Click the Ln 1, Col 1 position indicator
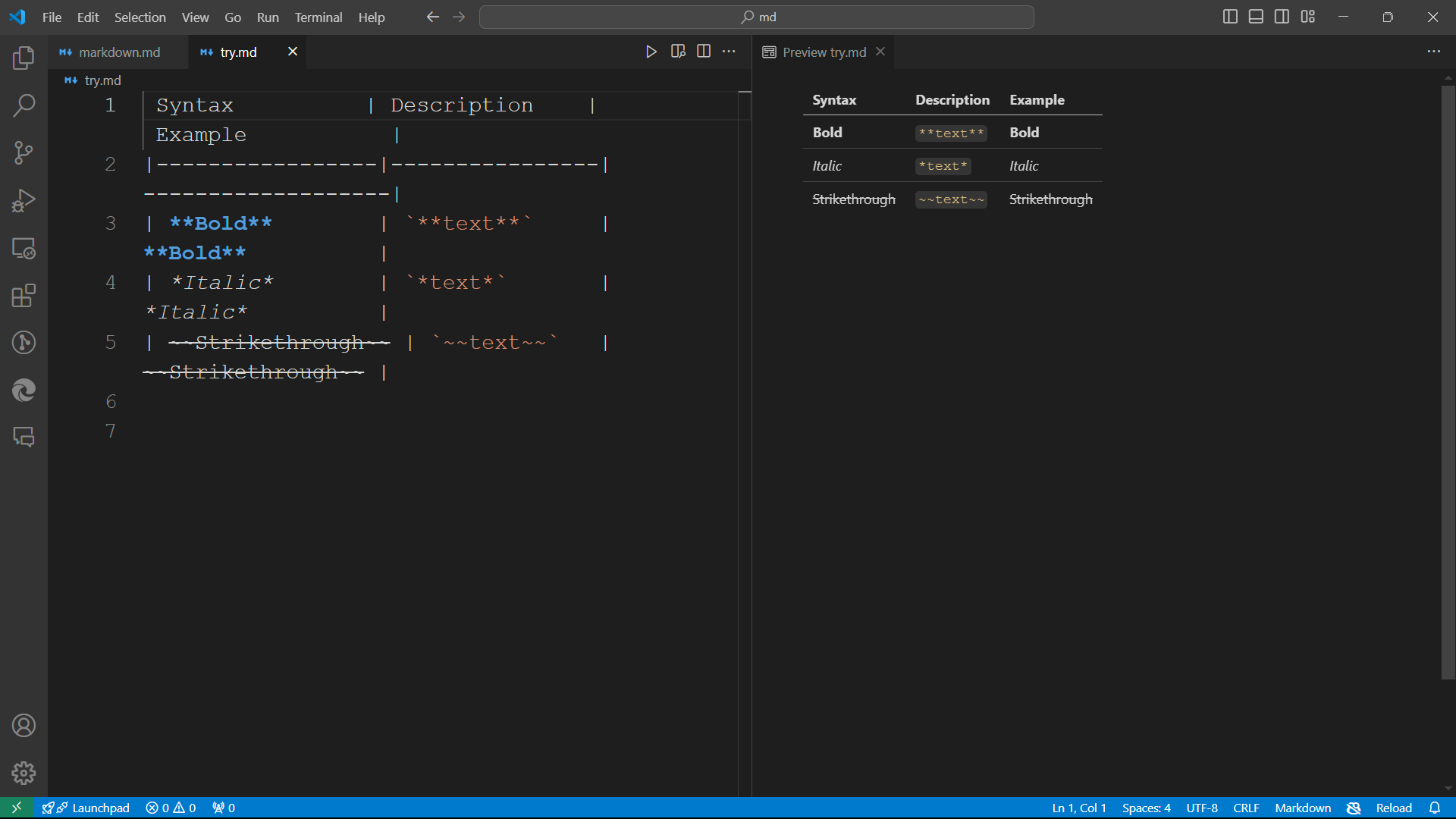The height and width of the screenshot is (819, 1456). pos(1078,808)
